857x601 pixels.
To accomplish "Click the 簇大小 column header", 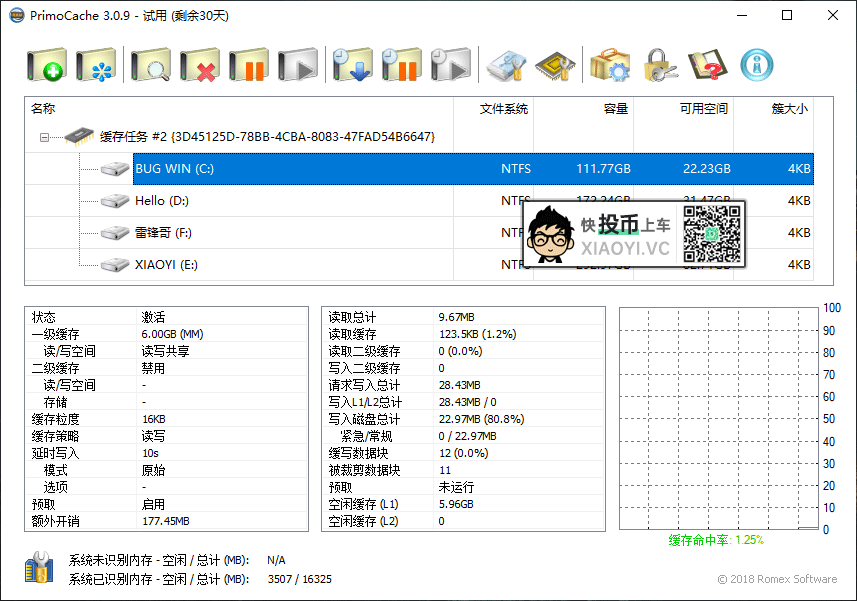I will coord(789,109).
